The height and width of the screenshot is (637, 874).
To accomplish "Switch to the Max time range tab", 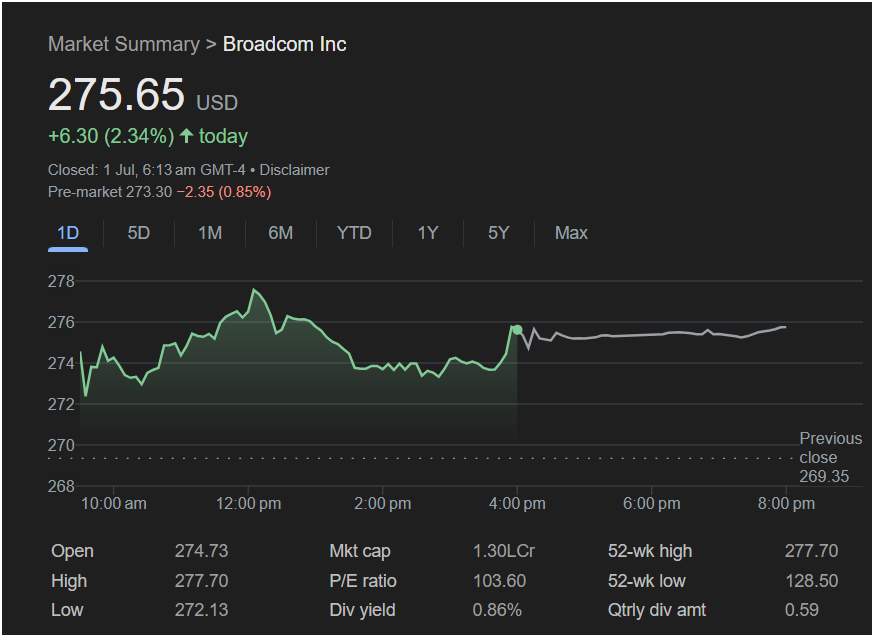I will (571, 233).
